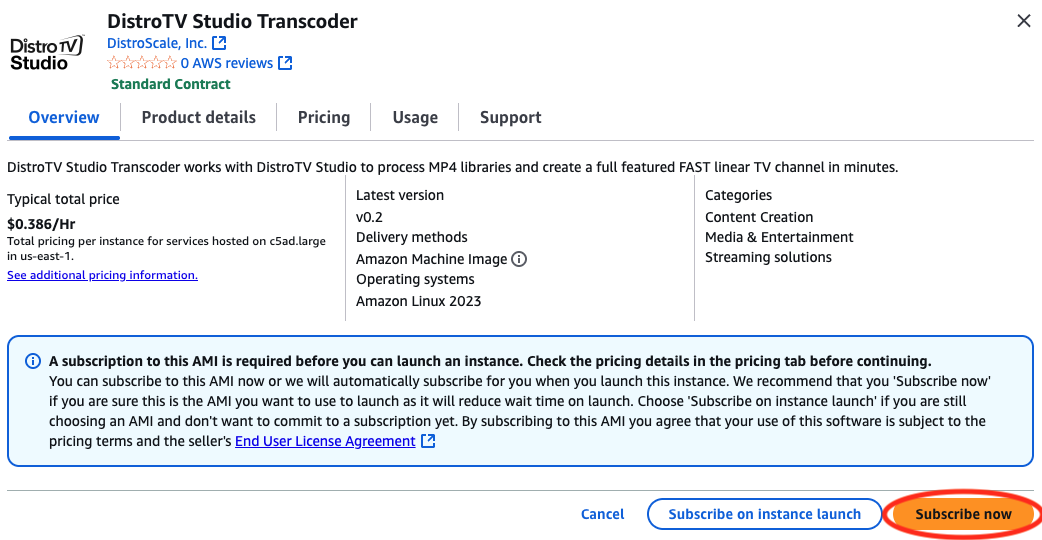Click the orange Subscribe now button
Viewport: 1042px width, 540px height.
pos(963,514)
